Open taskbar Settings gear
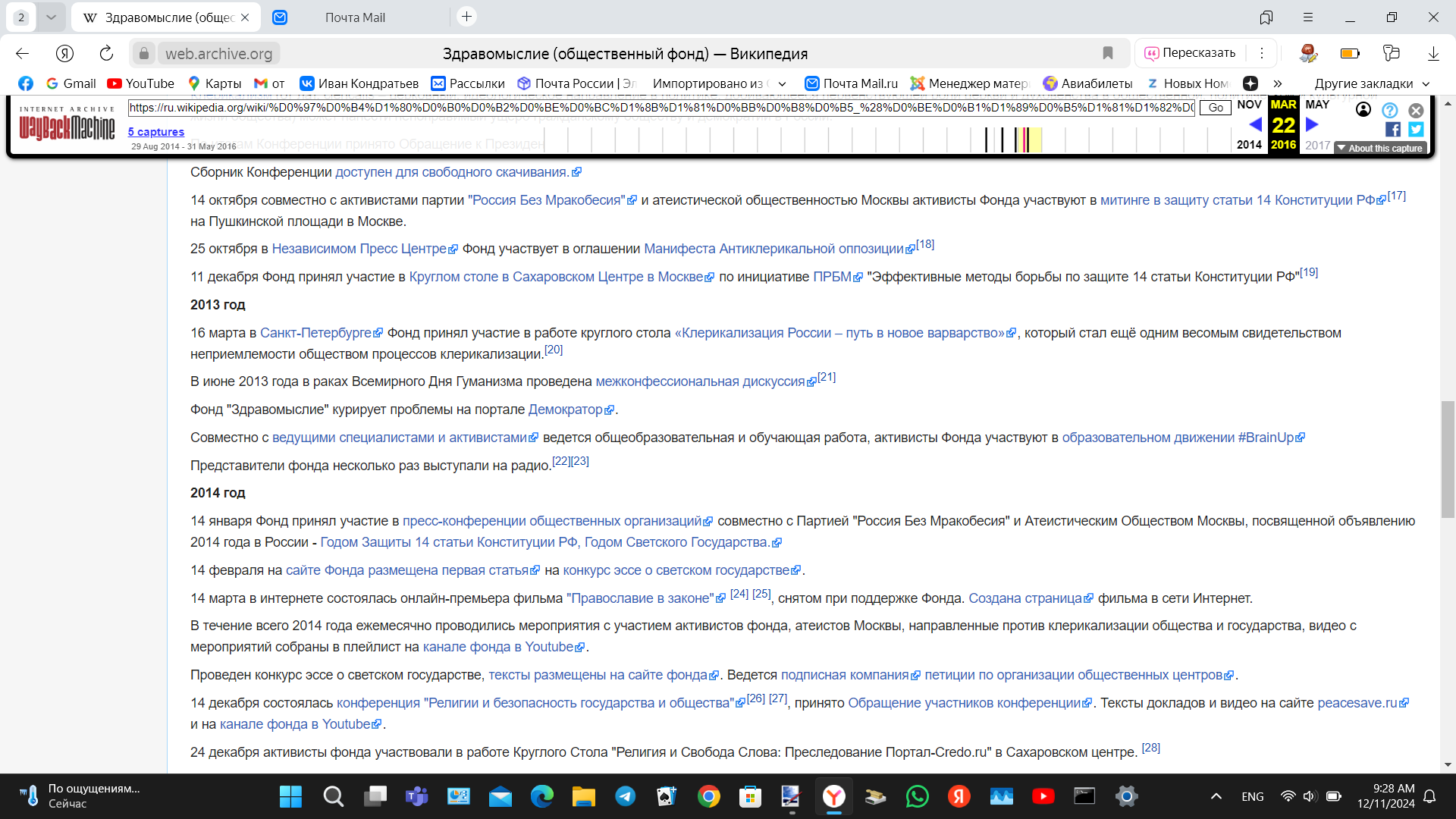The height and width of the screenshot is (819, 1456). (1127, 796)
